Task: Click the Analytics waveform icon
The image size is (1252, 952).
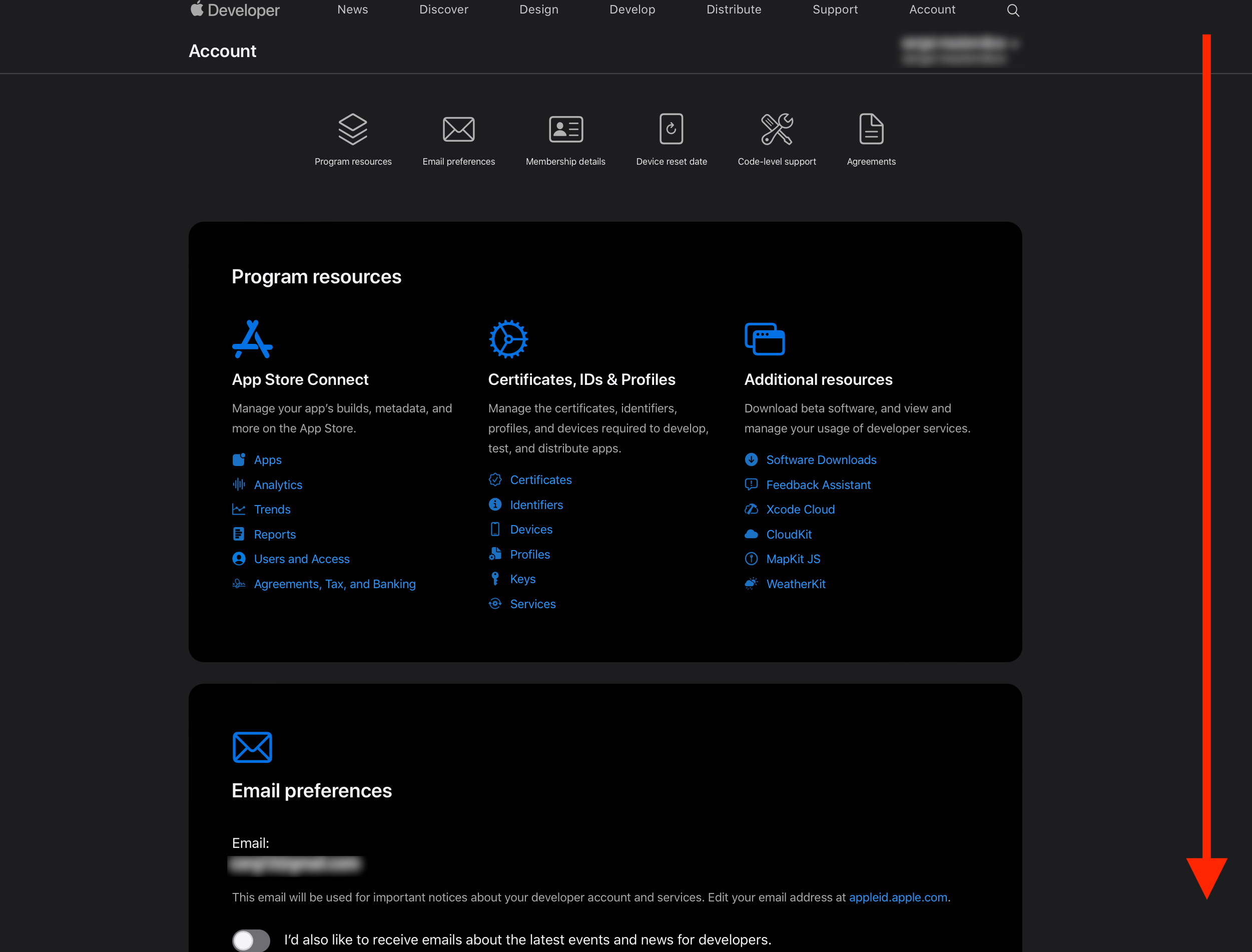Action: click(239, 485)
